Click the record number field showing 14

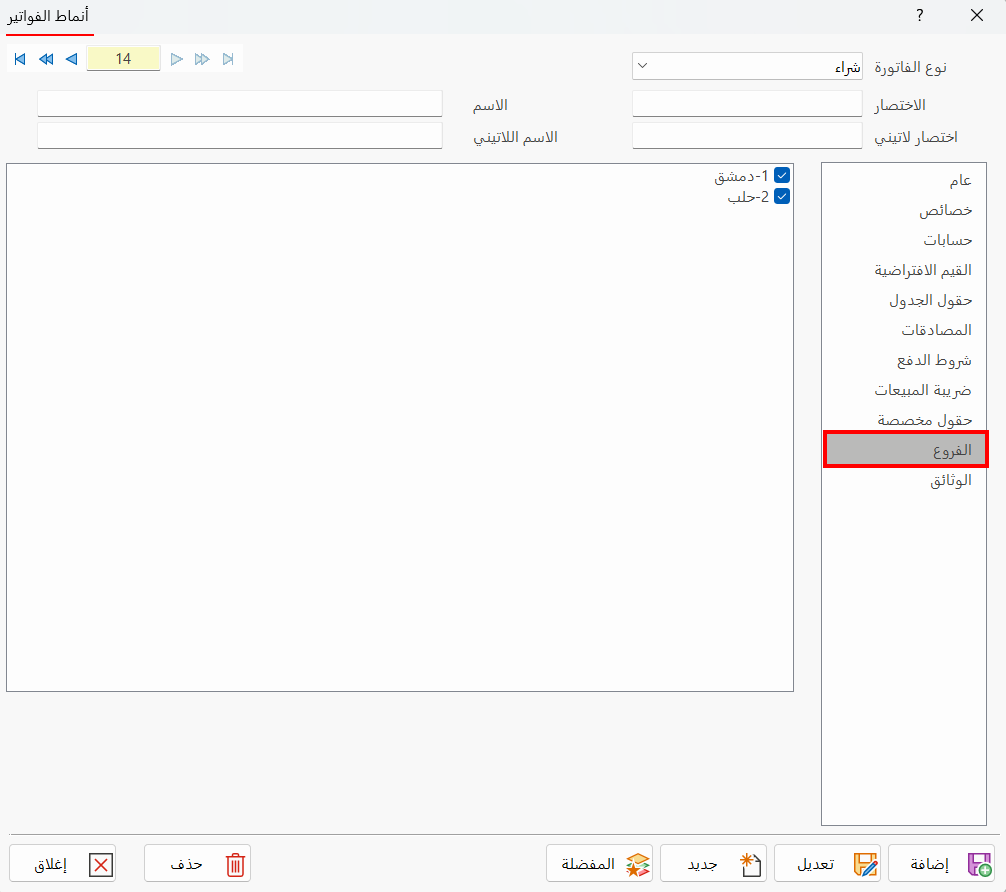[123, 59]
